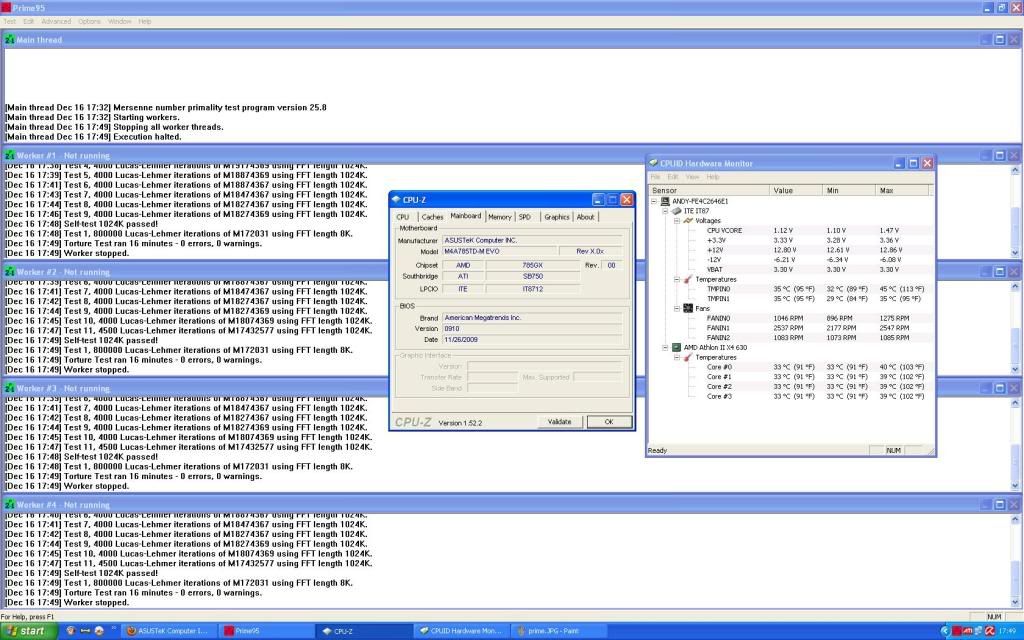
Task: Click the Worker #4 window icon
Action: pos(9,505)
